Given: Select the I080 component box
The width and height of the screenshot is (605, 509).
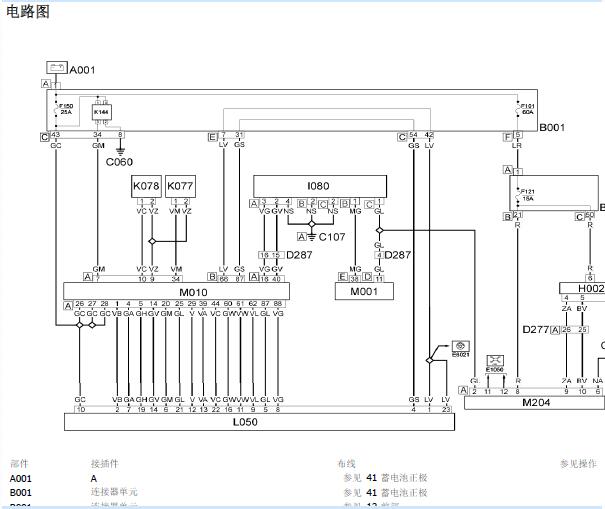Looking at the screenshot, I should tap(320, 186).
